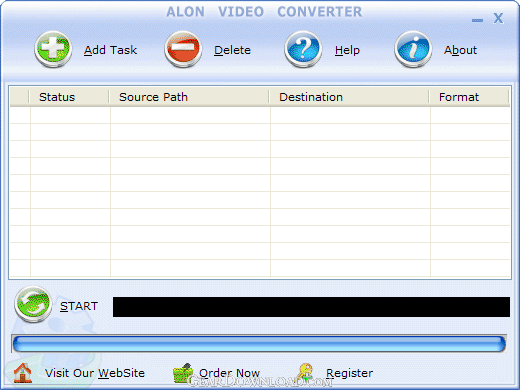Click the Delete text label
Viewport: 520px width, 390px height.
click(x=232, y=50)
